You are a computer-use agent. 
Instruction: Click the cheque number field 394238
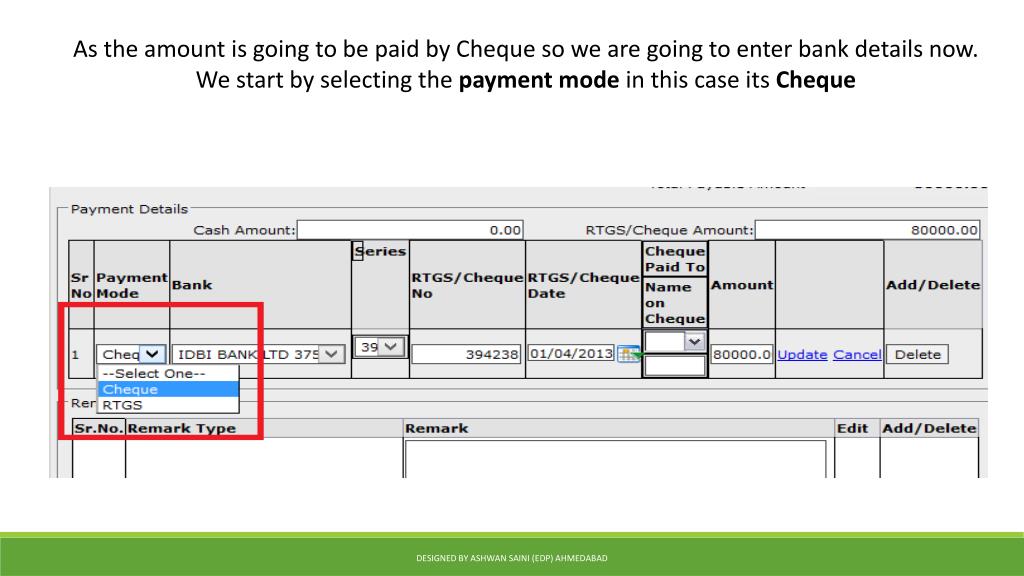pos(466,354)
